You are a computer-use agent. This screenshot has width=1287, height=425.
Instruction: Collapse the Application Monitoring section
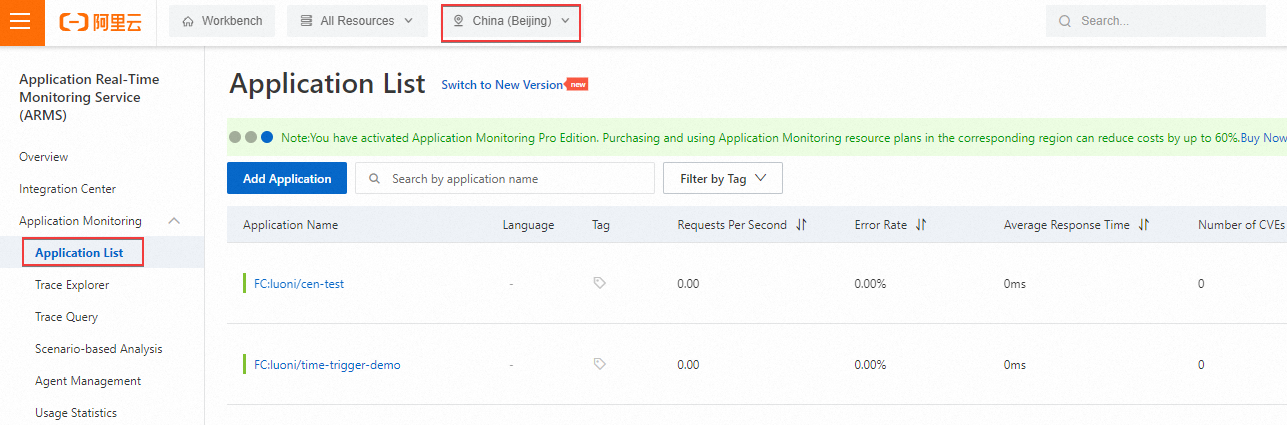click(x=174, y=221)
